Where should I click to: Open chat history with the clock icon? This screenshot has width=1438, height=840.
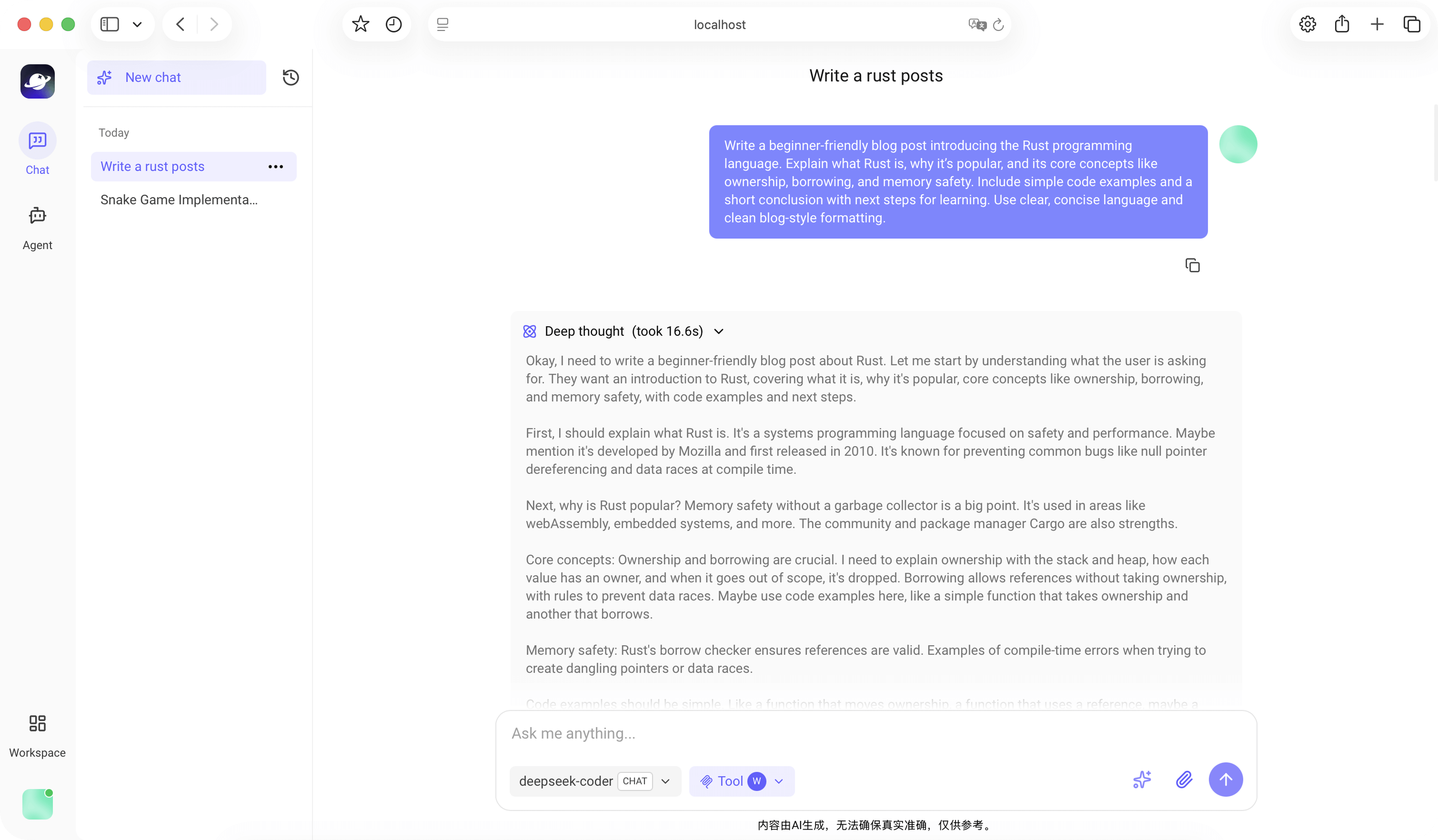click(x=291, y=77)
